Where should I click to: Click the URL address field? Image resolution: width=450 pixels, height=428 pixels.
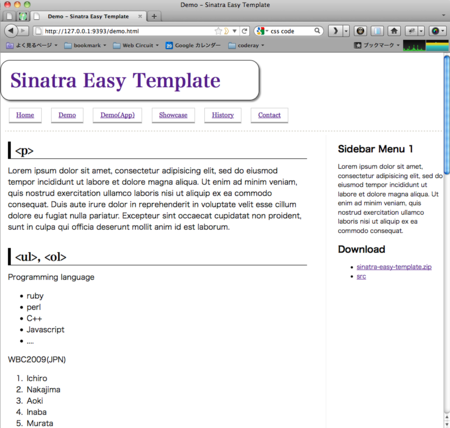click(x=128, y=31)
